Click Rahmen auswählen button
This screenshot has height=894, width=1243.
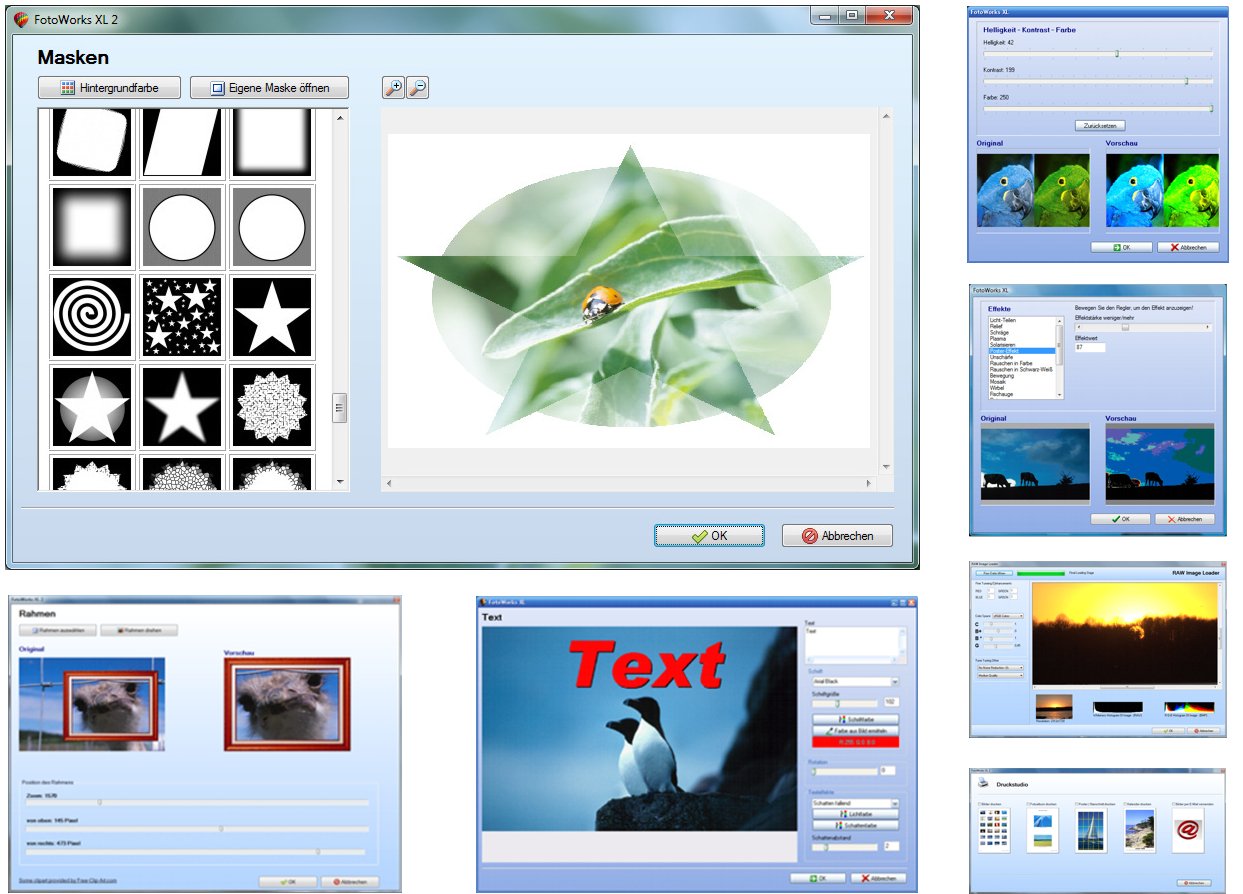click(58, 630)
